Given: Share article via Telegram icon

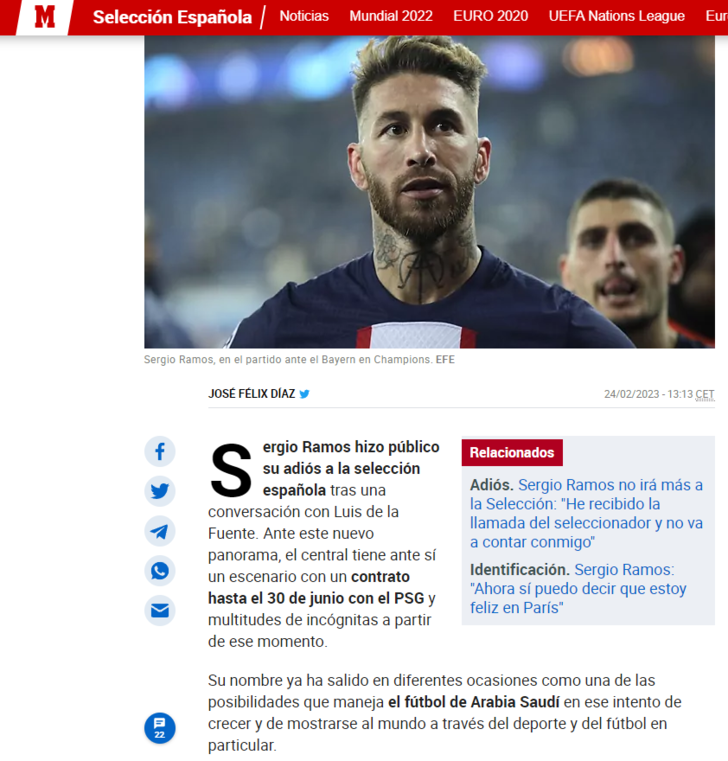Looking at the screenshot, I should pyautogui.click(x=160, y=531).
